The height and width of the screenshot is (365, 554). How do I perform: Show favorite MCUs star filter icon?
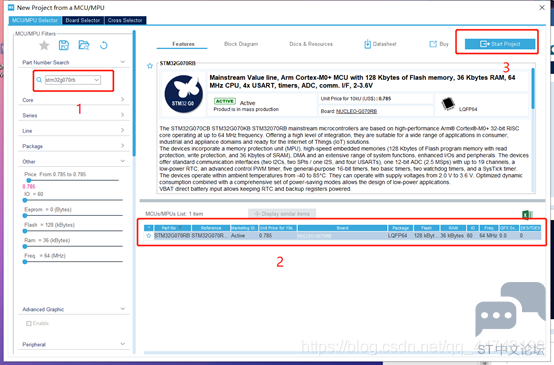pos(44,45)
